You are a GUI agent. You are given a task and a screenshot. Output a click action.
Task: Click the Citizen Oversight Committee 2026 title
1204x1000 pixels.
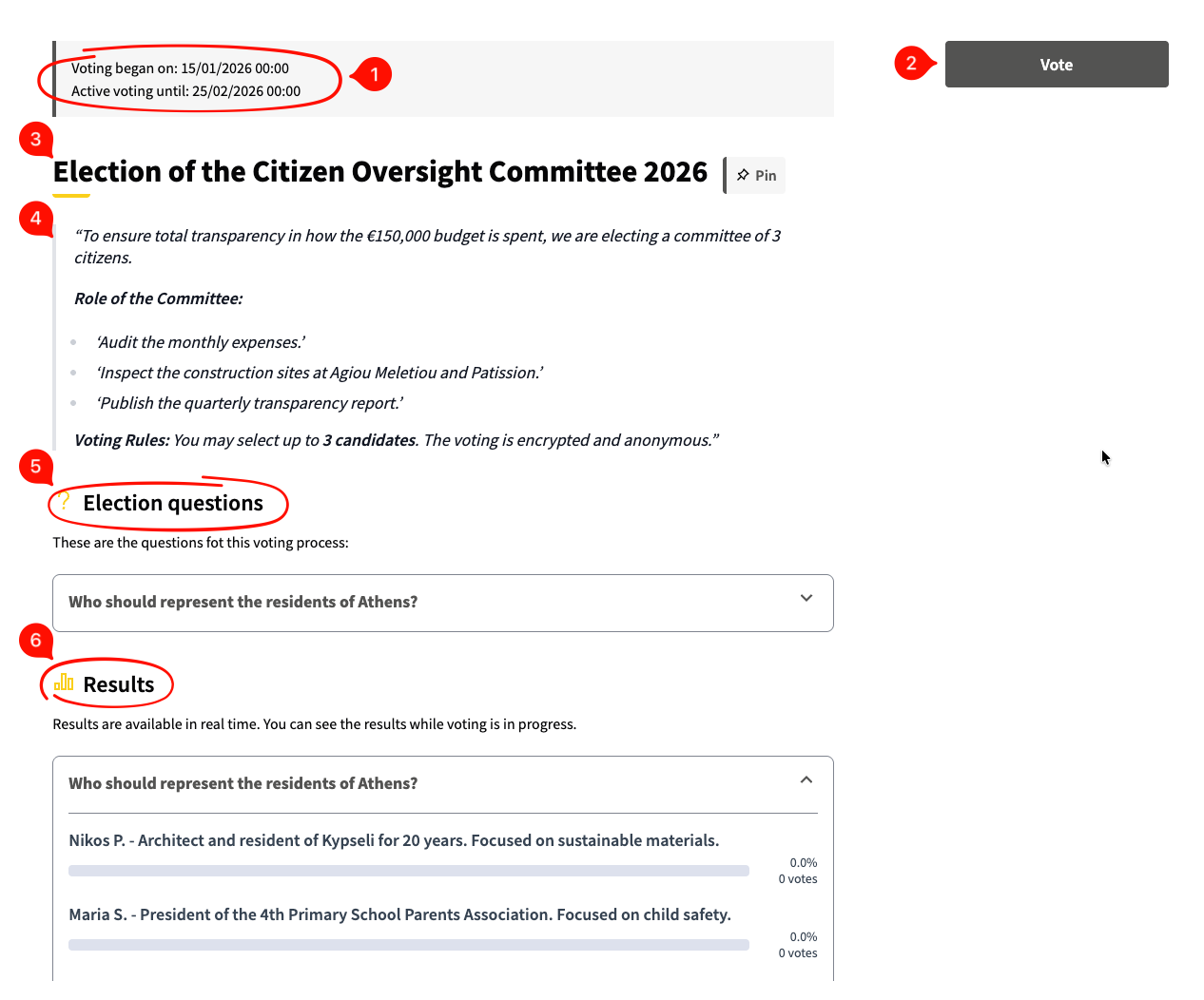pyautogui.click(x=380, y=172)
